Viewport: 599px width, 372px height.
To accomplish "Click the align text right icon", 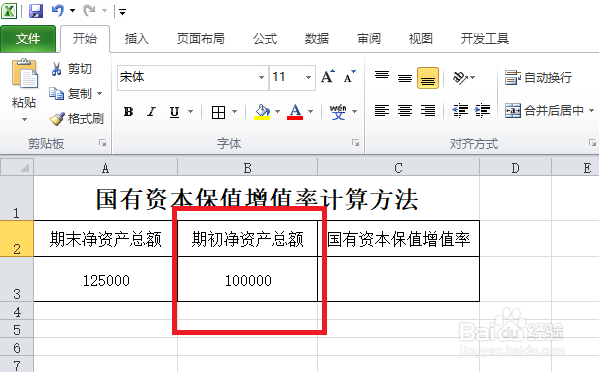I will [428, 111].
